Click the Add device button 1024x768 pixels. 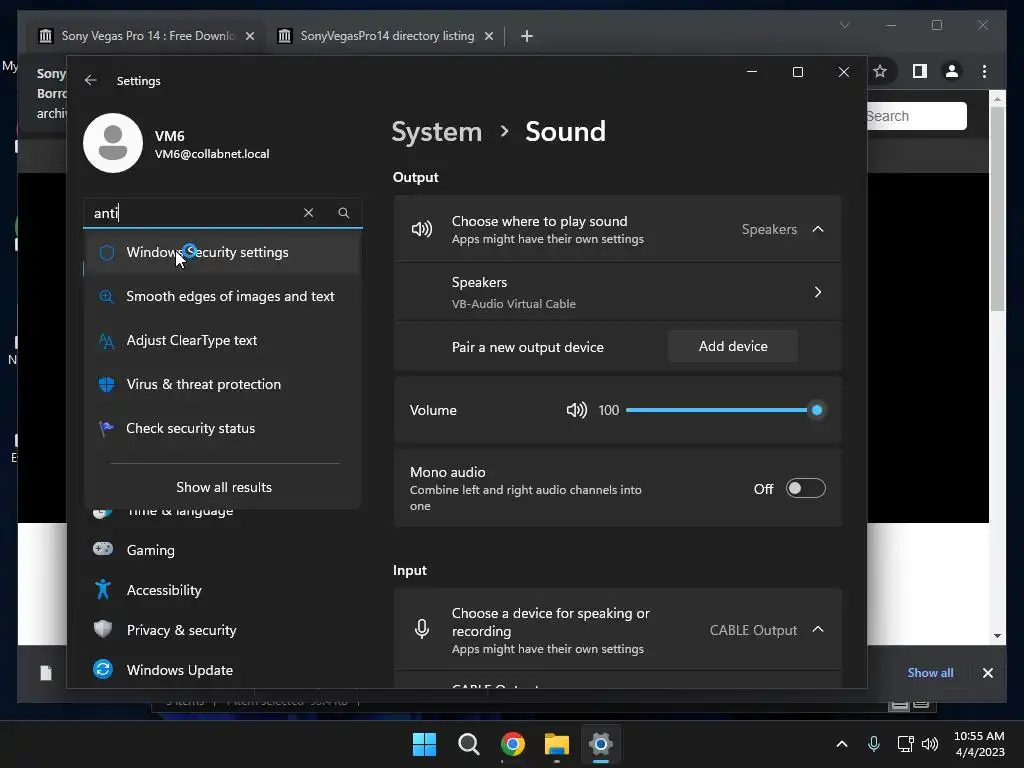pos(733,346)
